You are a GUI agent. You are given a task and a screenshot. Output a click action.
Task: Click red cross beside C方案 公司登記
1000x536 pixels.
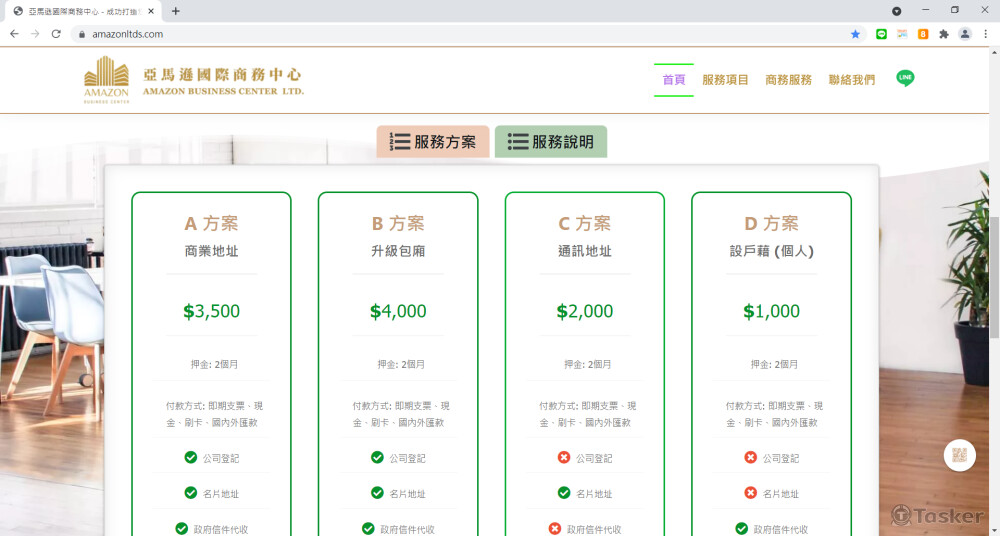[564, 458]
